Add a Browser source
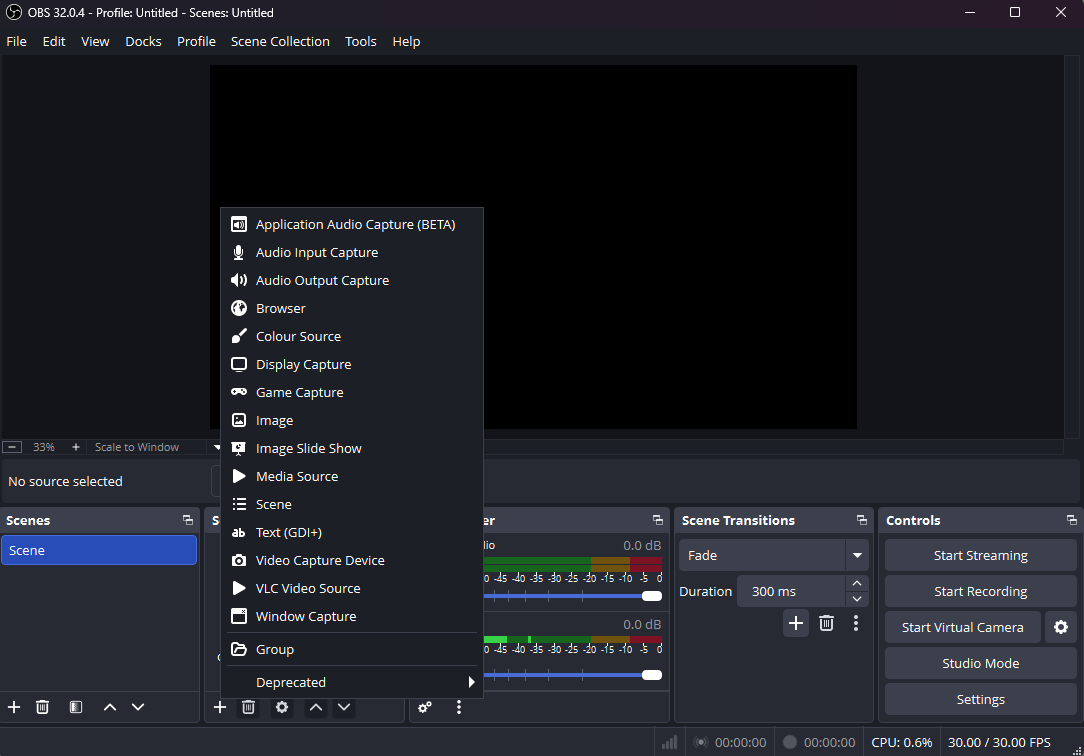 click(280, 308)
